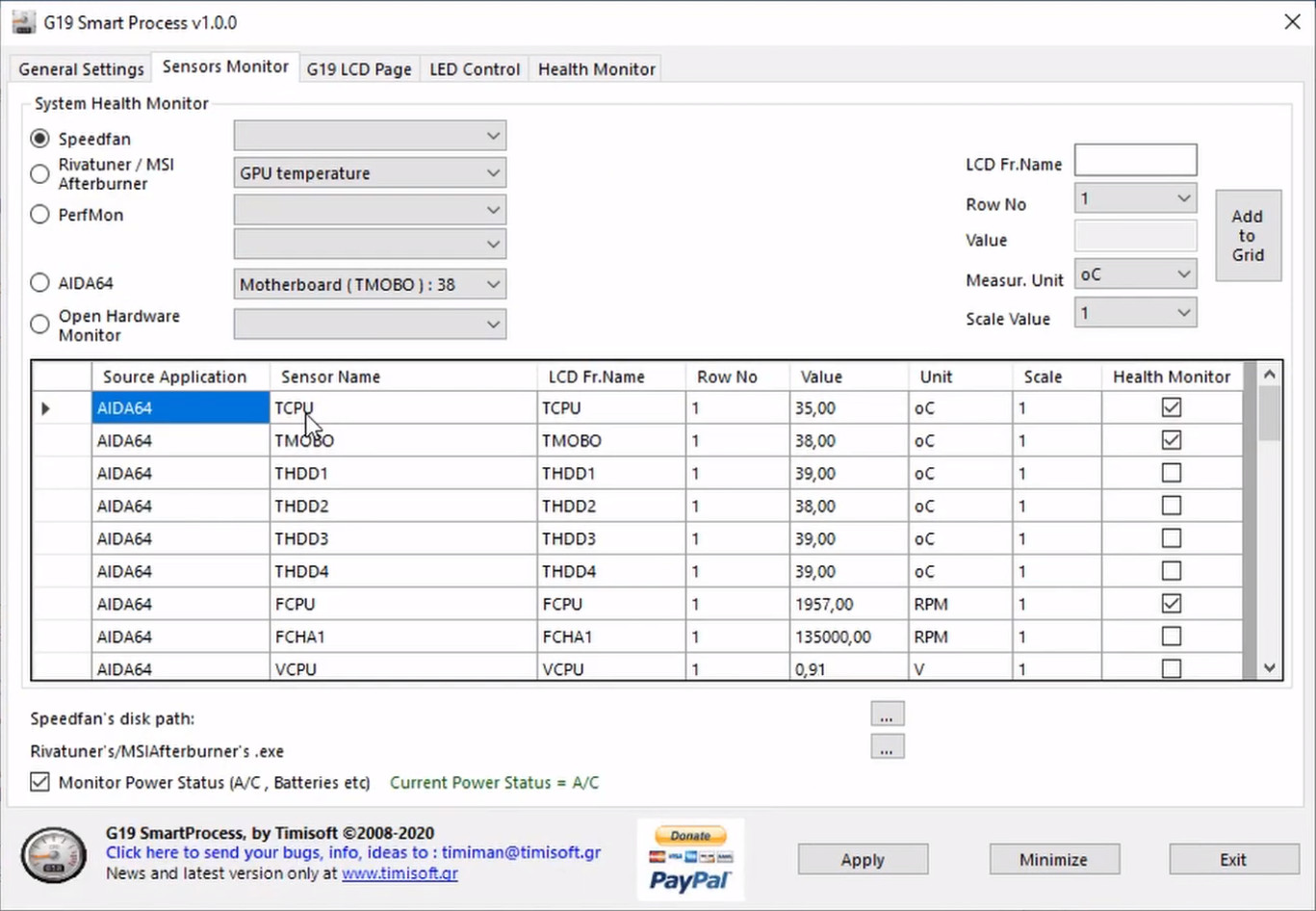Open the Measur. Unit dropdown
The image size is (1316, 911).
click(1135, 274)
